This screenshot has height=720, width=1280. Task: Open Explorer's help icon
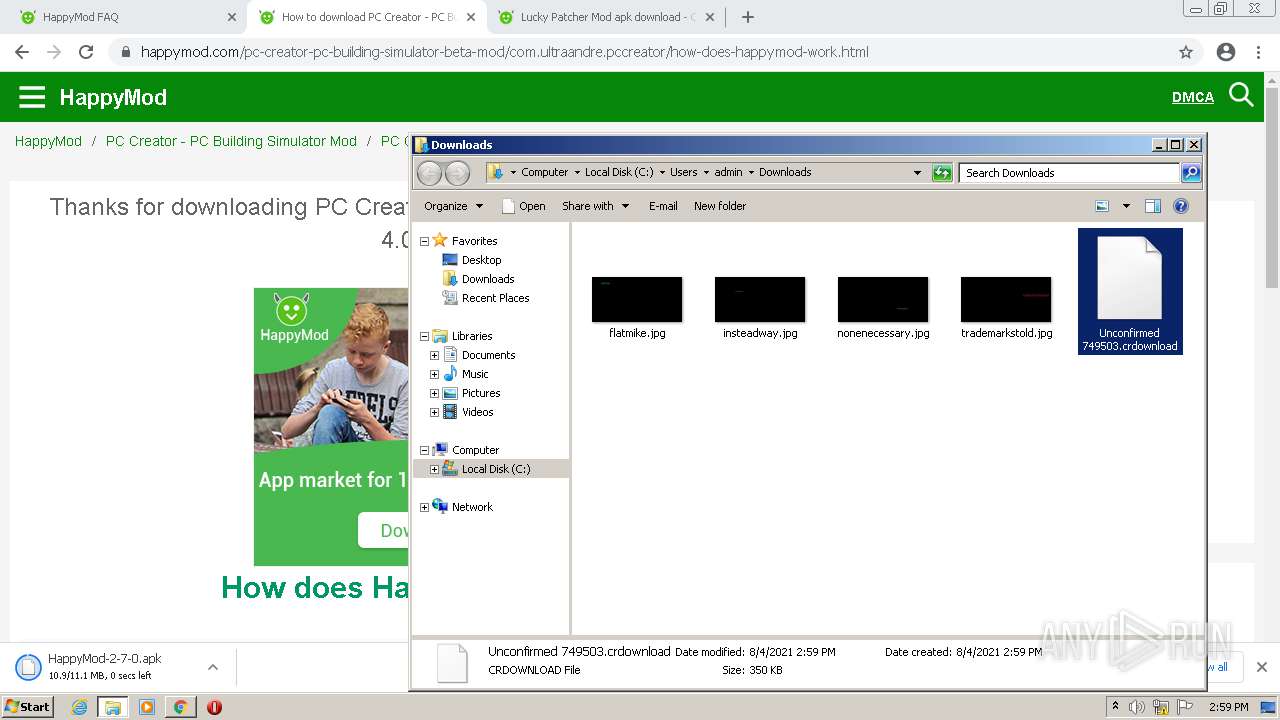[x=1180, y=206]
